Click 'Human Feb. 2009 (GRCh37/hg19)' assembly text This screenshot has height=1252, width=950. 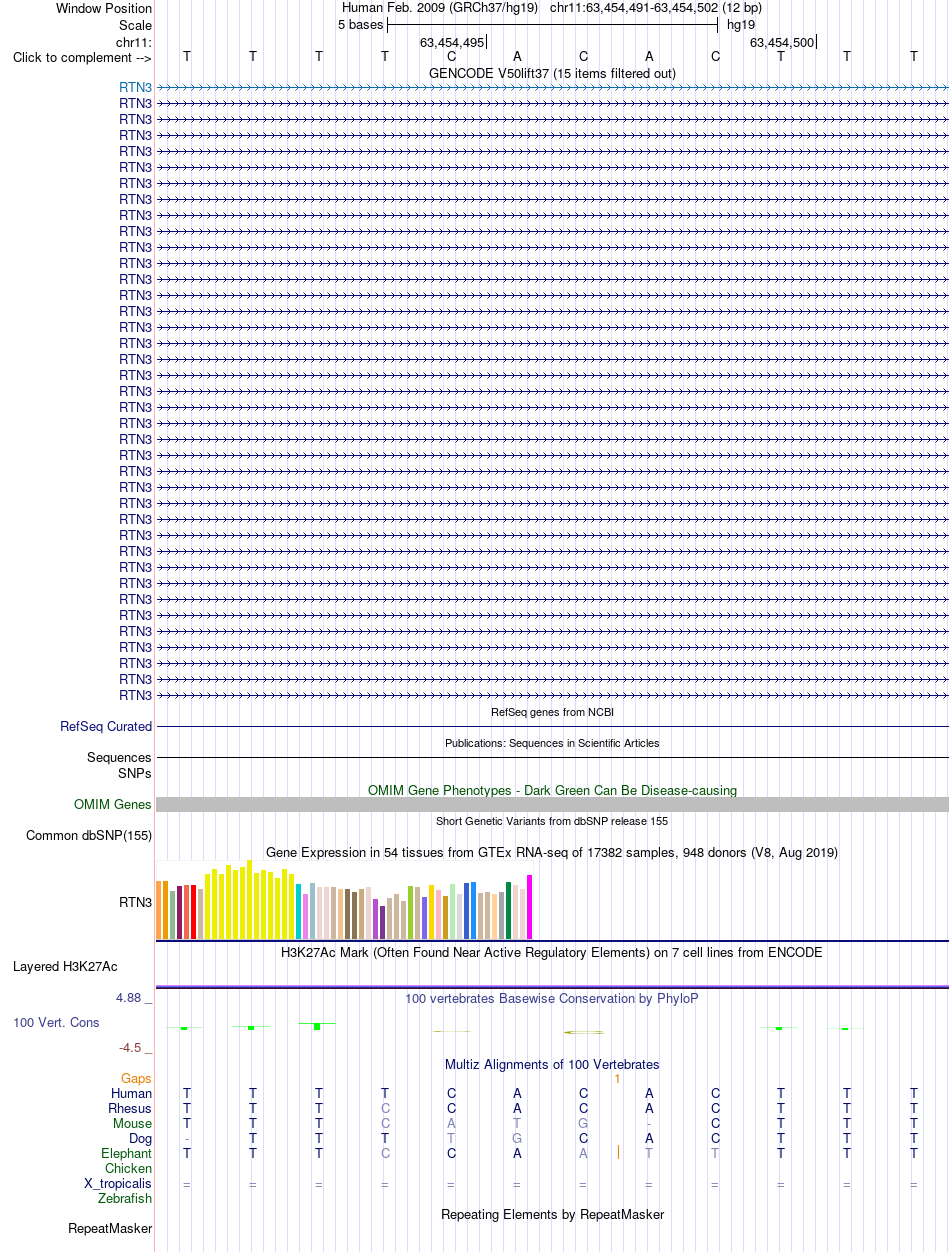pos(440,7)
